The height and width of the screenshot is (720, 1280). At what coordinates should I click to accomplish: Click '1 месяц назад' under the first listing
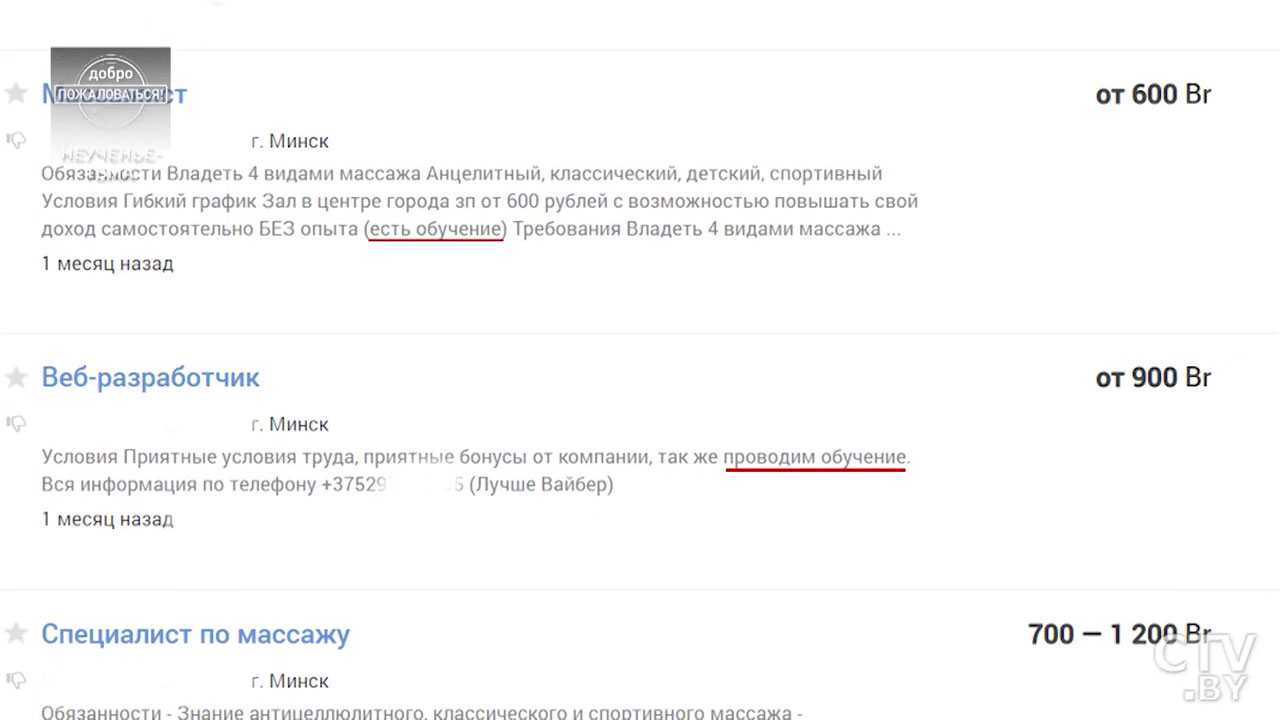[107, 264]
